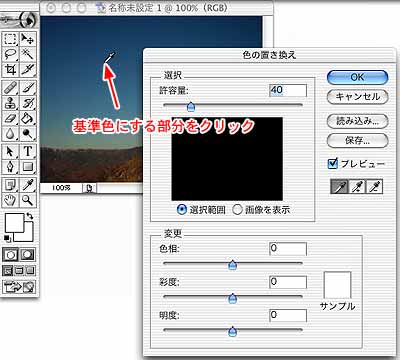Select the Notes tool
The height and width of the screenshot is (360, 400).
pos(10,185)
